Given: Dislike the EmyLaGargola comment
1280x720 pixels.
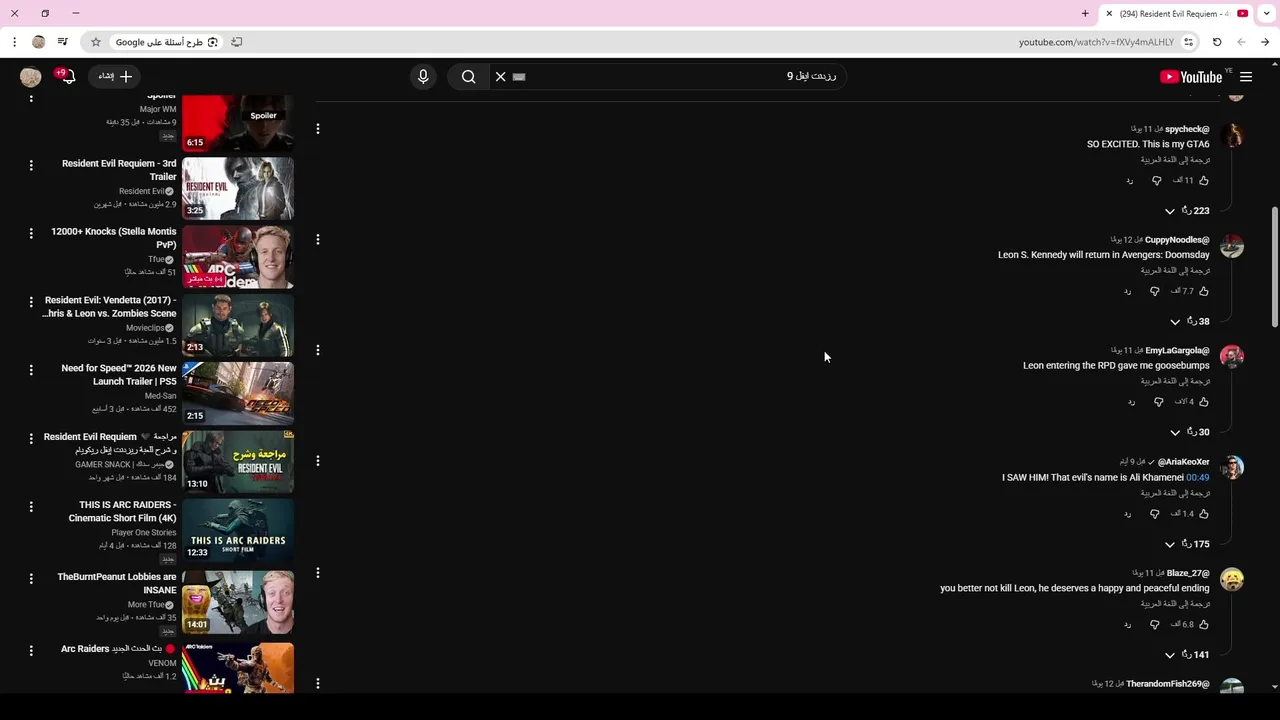Looking at the screenshot, I should coord(1159,402).
